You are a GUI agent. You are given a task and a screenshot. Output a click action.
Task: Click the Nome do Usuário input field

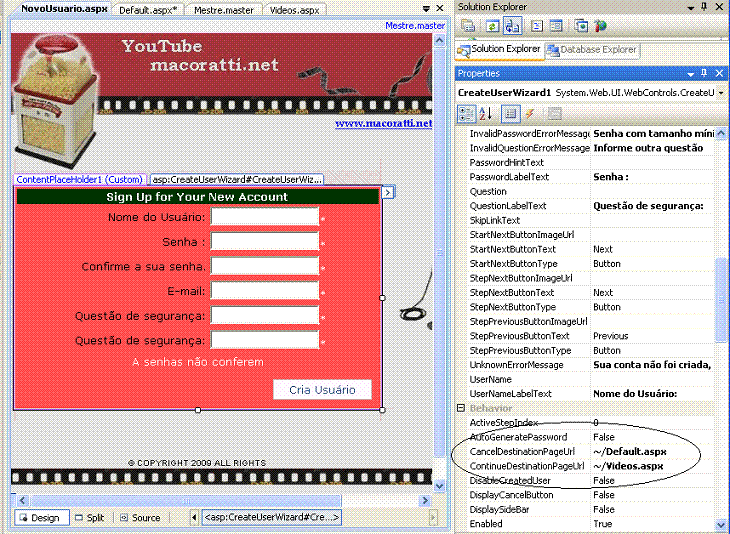[264, 216]
